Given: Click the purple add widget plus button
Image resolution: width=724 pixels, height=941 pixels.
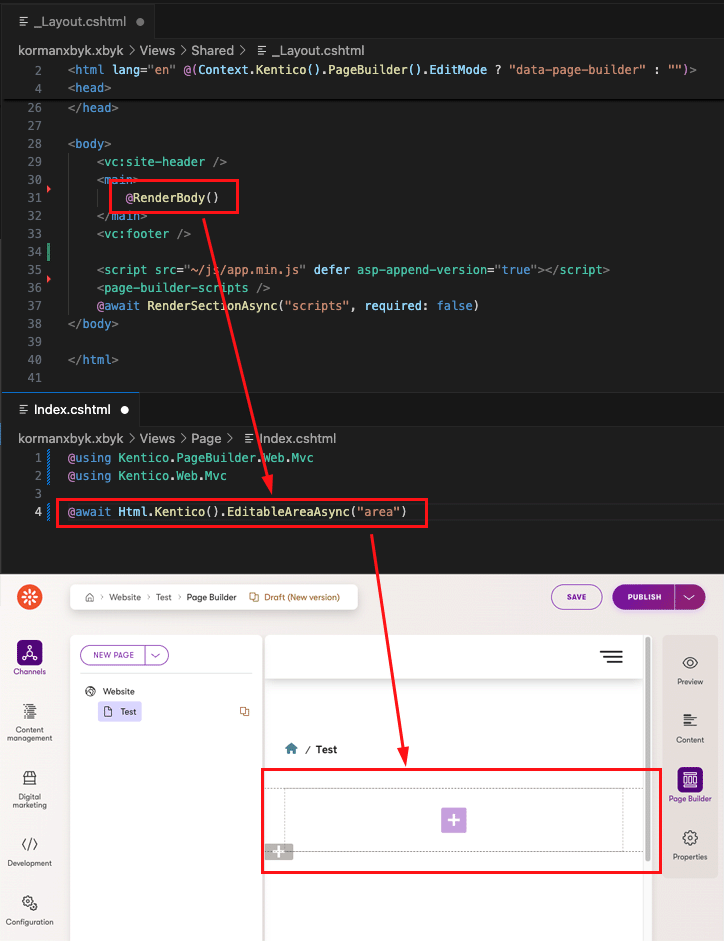Looking at the screenshot, I should click(454, 820).
